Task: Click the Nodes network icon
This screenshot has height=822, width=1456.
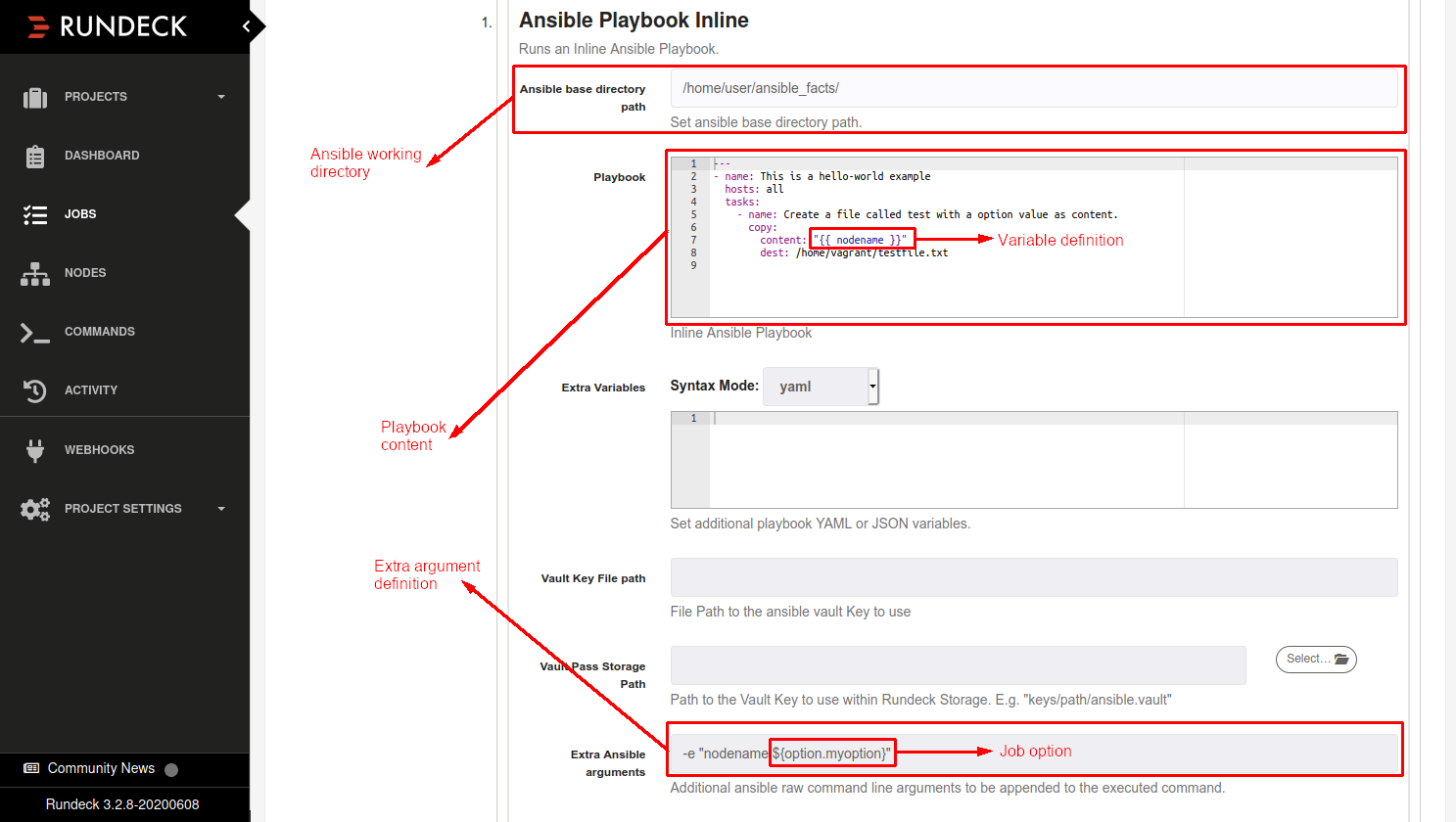Action: (35, 273)
